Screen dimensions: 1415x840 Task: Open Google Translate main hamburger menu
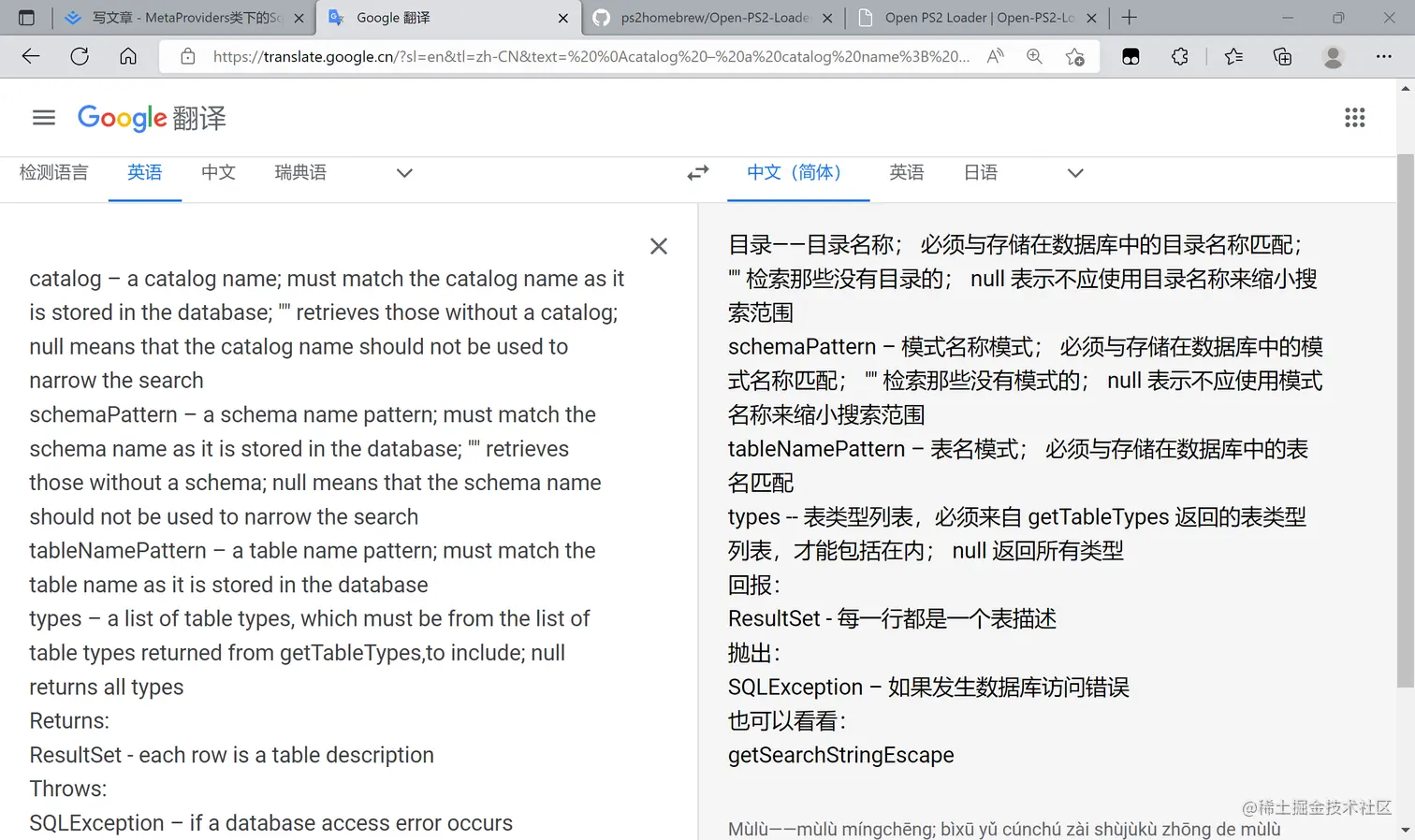[44, 117]
